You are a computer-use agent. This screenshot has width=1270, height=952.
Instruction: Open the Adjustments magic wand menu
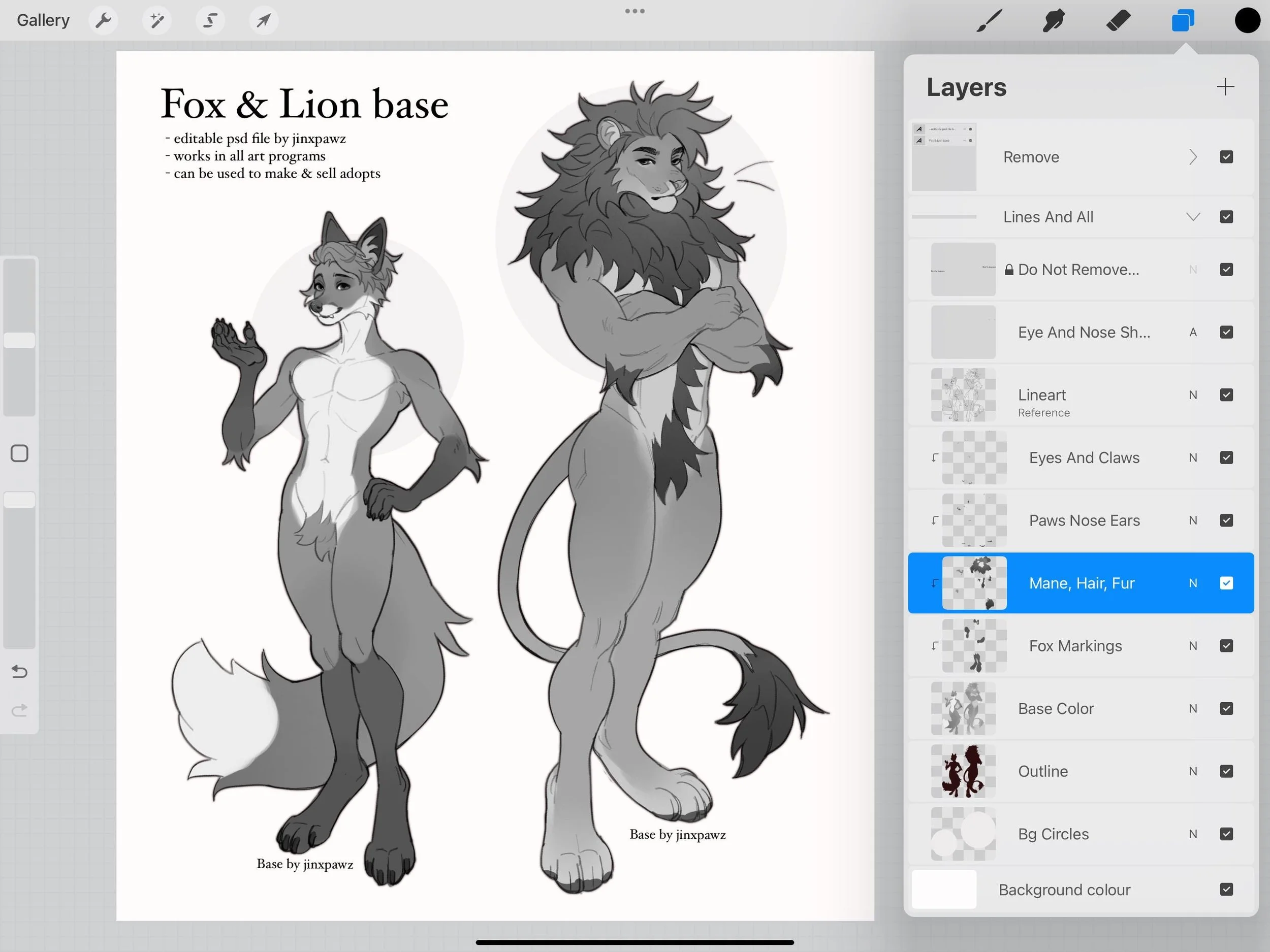click(x=157, y=21)
